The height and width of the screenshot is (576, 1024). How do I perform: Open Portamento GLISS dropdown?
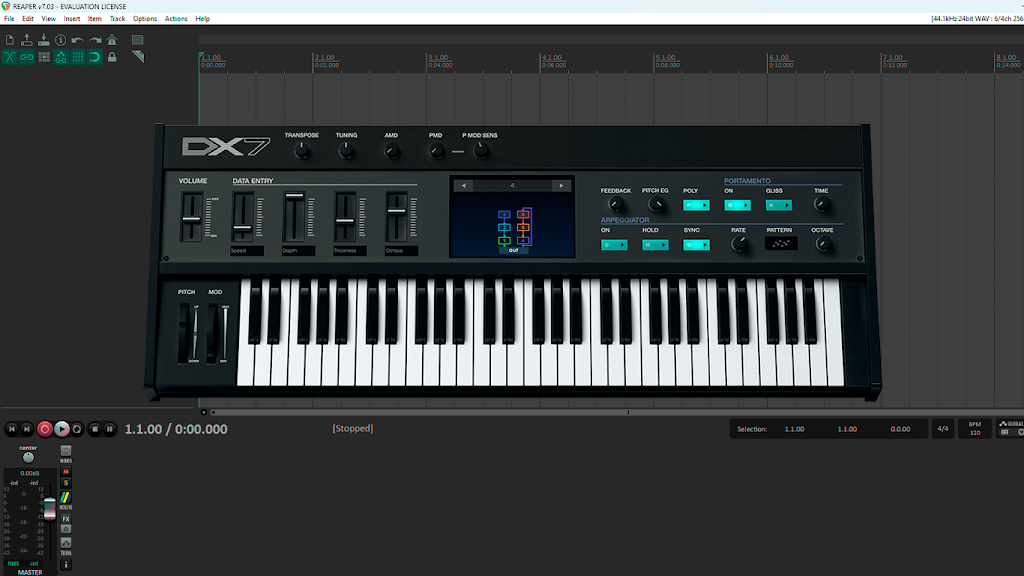click(778, 205)
